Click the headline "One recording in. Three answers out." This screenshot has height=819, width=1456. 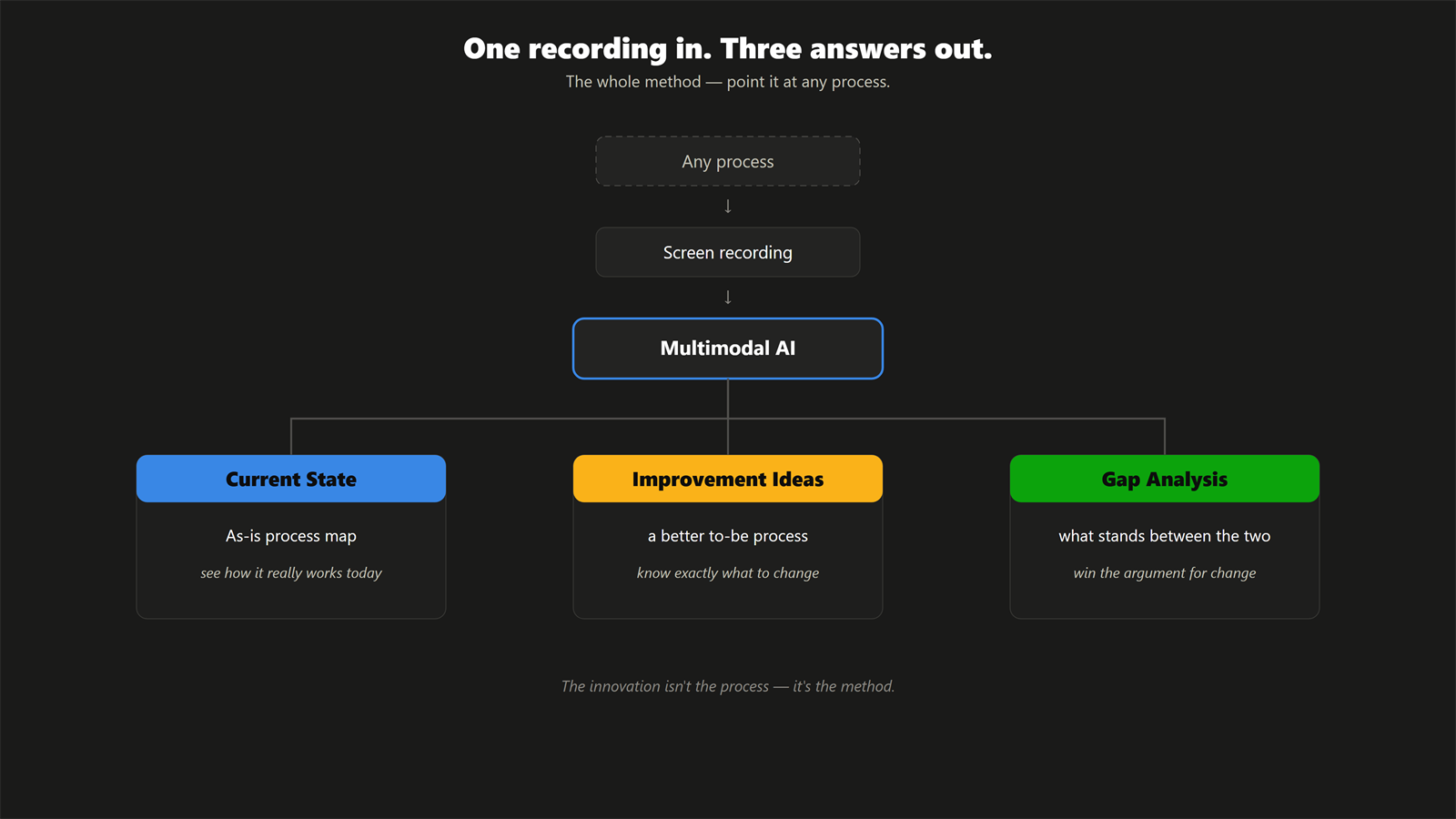point(728,48)
